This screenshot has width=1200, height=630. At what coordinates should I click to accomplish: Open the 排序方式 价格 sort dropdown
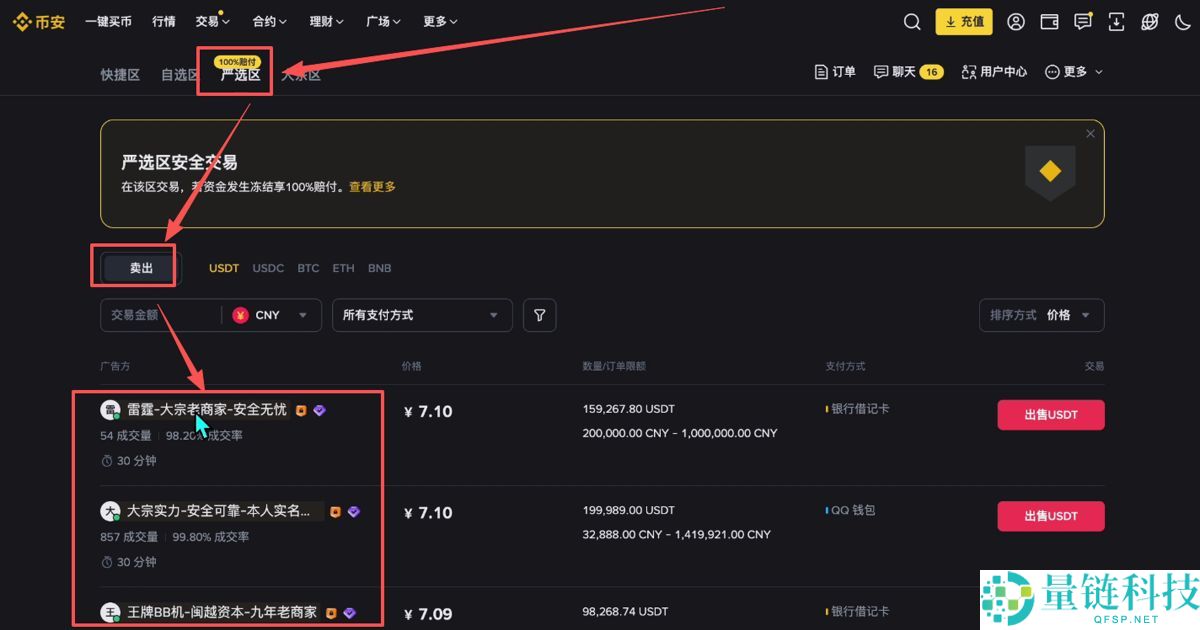[1041, 315]
